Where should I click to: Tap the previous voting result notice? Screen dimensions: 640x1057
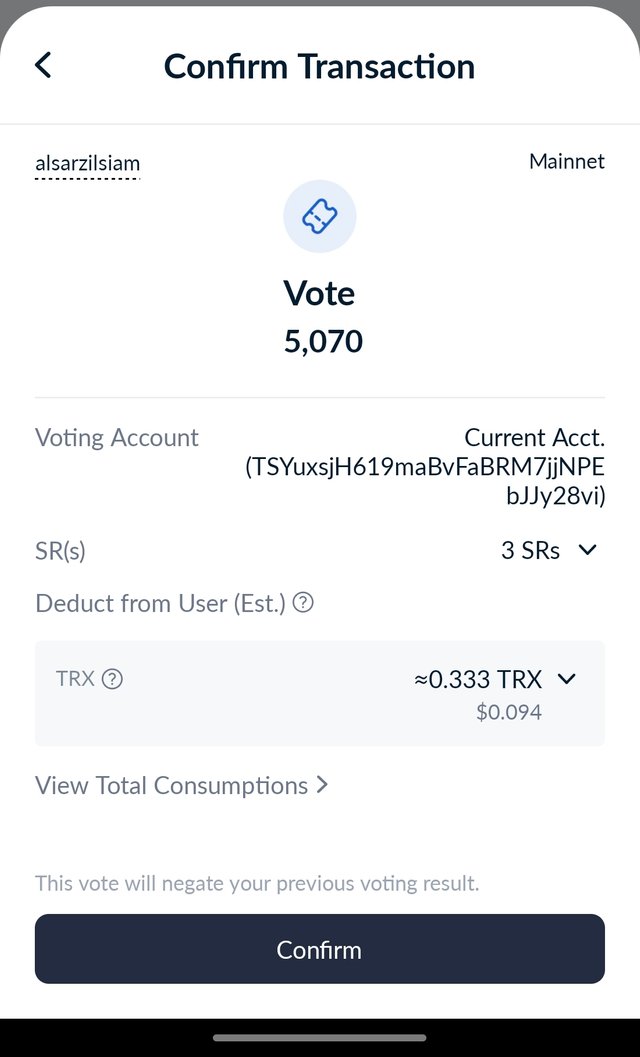[x=257, y=883]
